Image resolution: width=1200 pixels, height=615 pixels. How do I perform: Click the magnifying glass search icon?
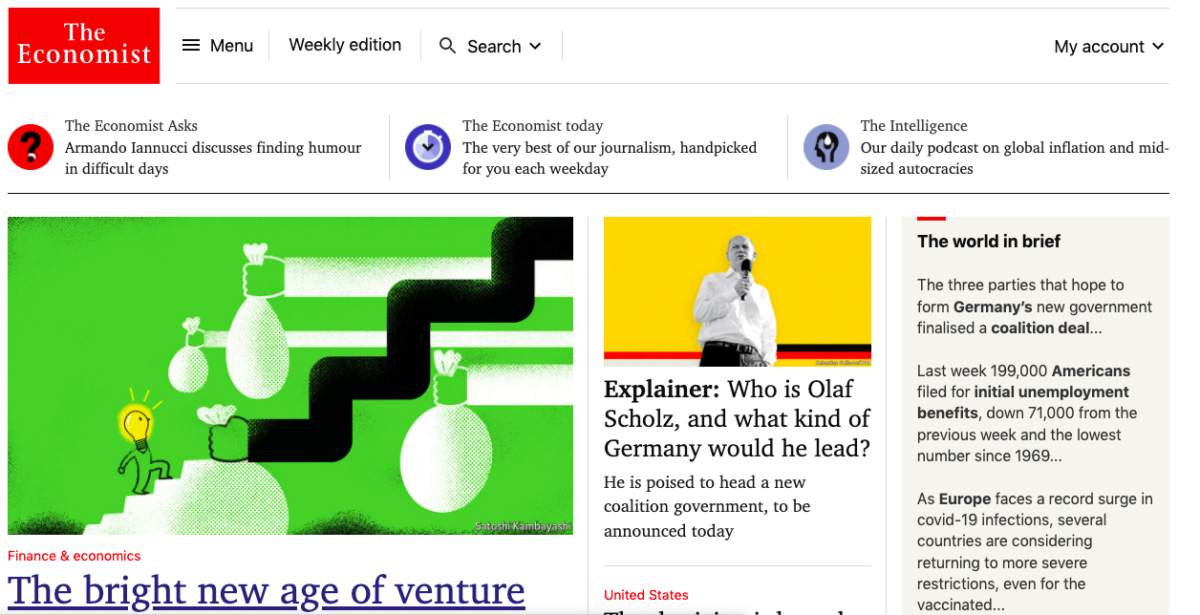pyautogui.click(x=448, y=46)
